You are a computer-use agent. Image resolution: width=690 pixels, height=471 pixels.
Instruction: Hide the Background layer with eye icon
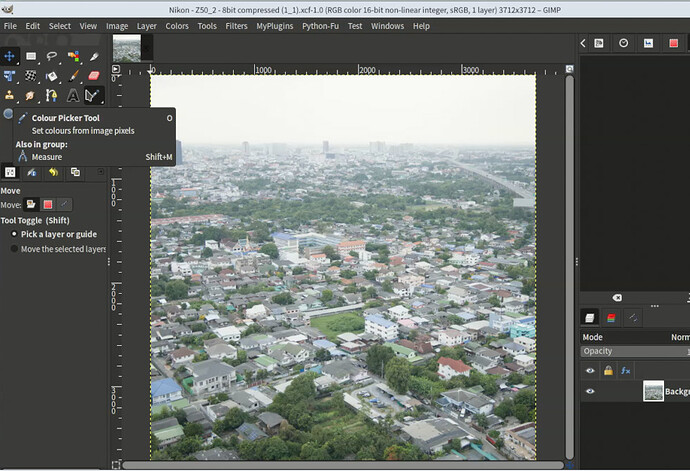pos(590,391)
